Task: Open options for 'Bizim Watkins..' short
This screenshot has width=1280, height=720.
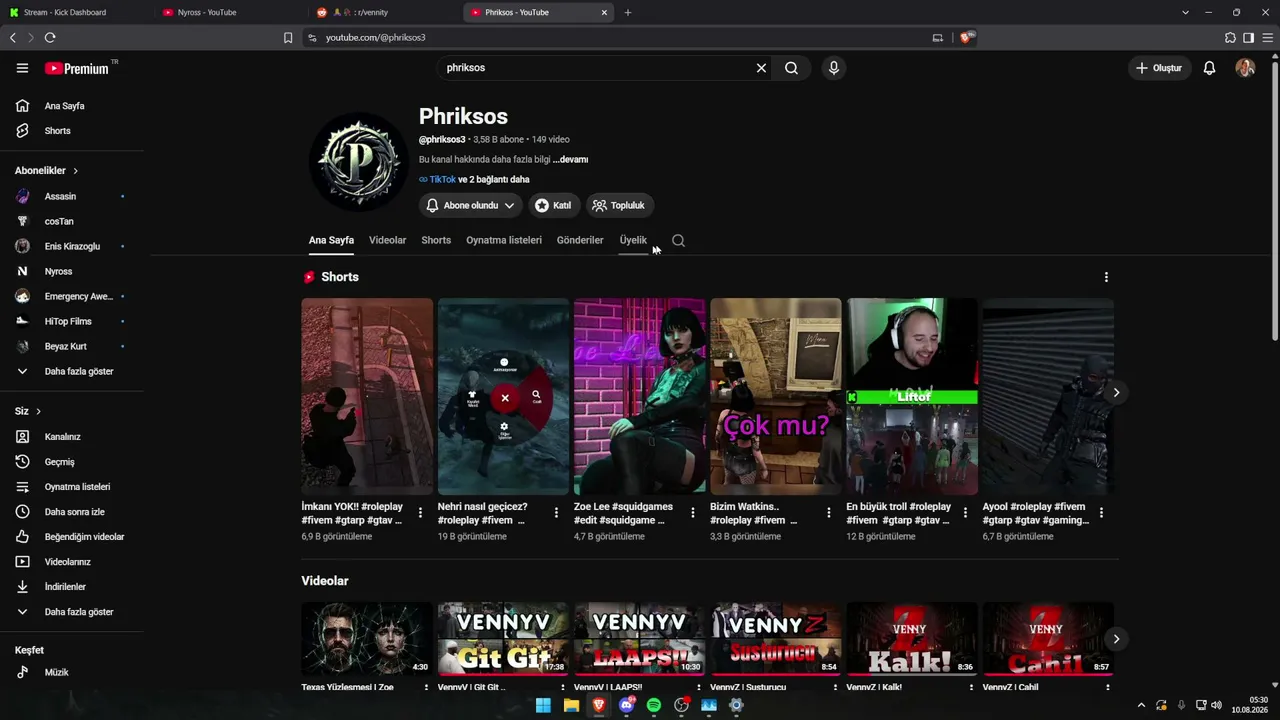Action: [828, 513]
